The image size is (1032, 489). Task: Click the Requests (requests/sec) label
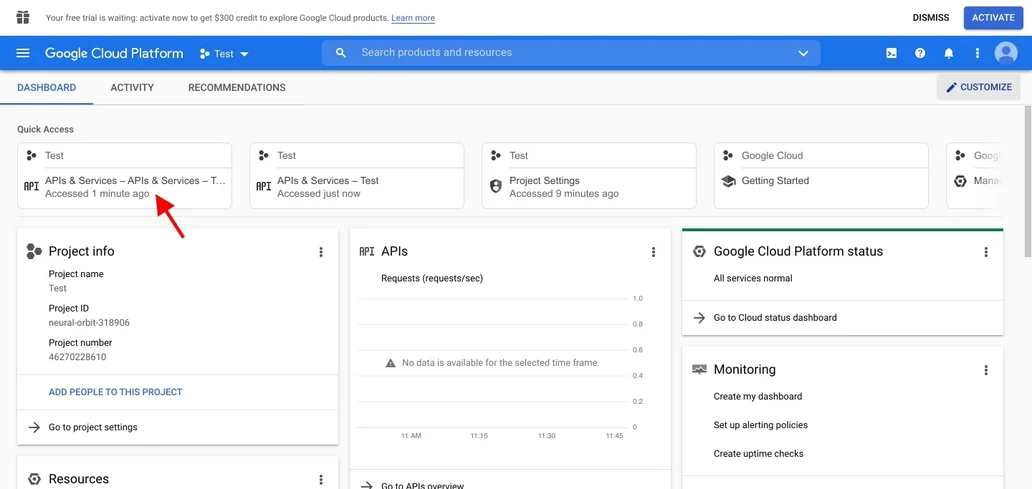point(432,279)
